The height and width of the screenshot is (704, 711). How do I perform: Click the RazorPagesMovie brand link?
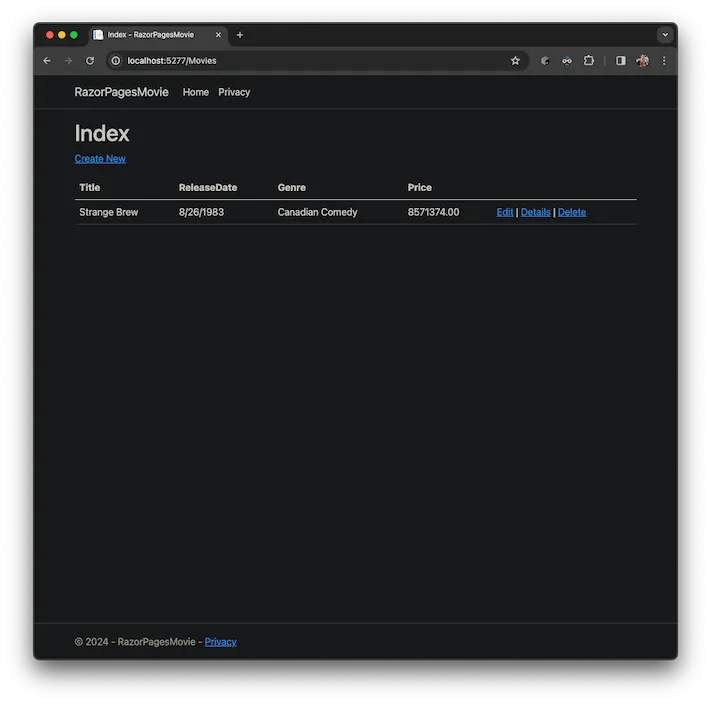tap(121, 92)
